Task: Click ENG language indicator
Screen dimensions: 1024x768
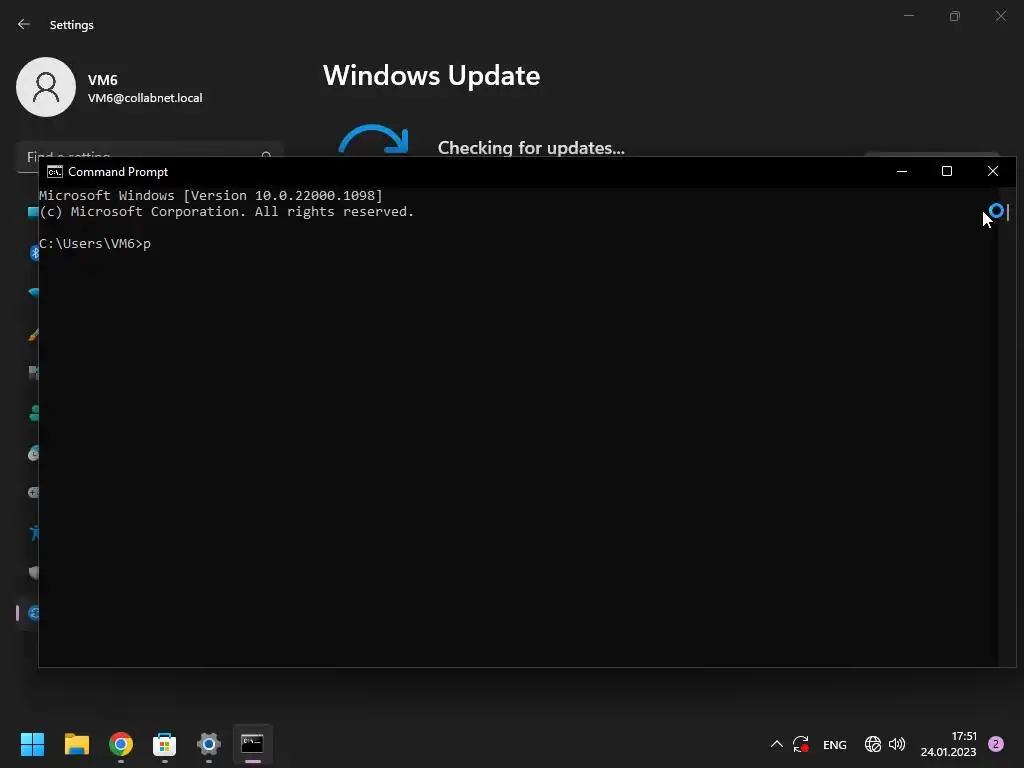Action: tap(835, 744)
